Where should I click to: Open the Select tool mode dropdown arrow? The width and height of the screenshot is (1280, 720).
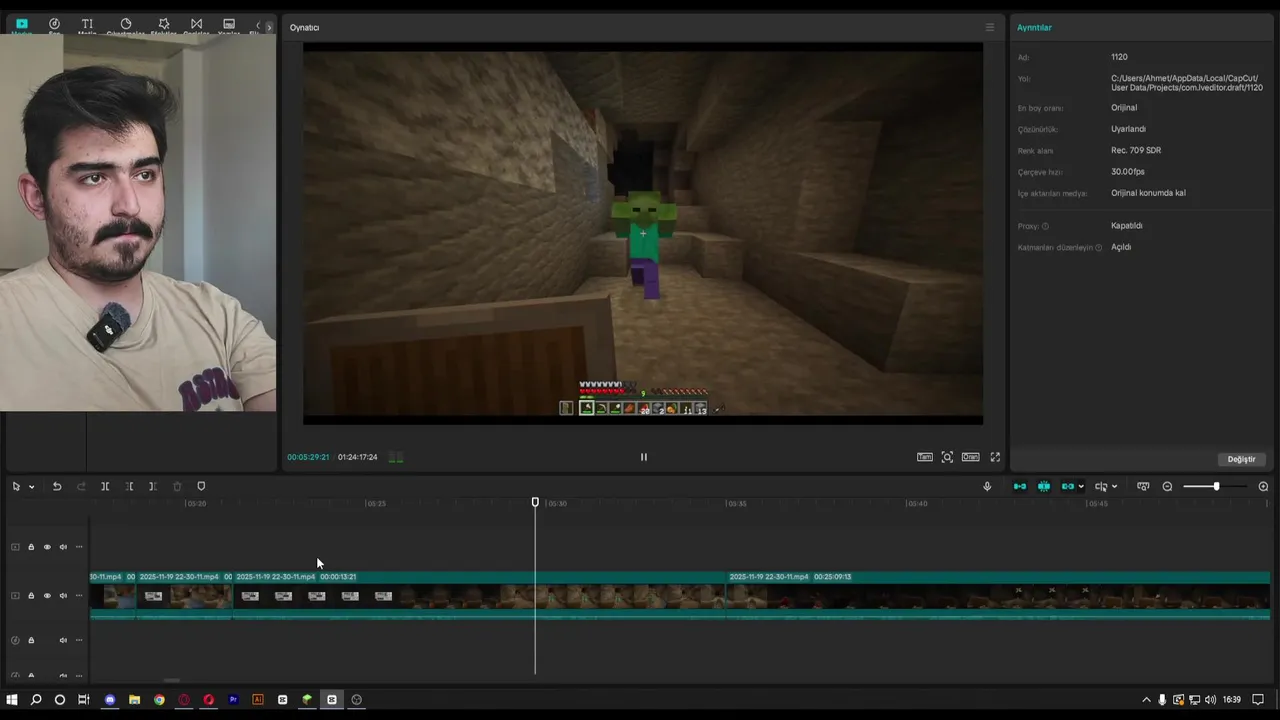pyautogui.click(x=32, y=487)
